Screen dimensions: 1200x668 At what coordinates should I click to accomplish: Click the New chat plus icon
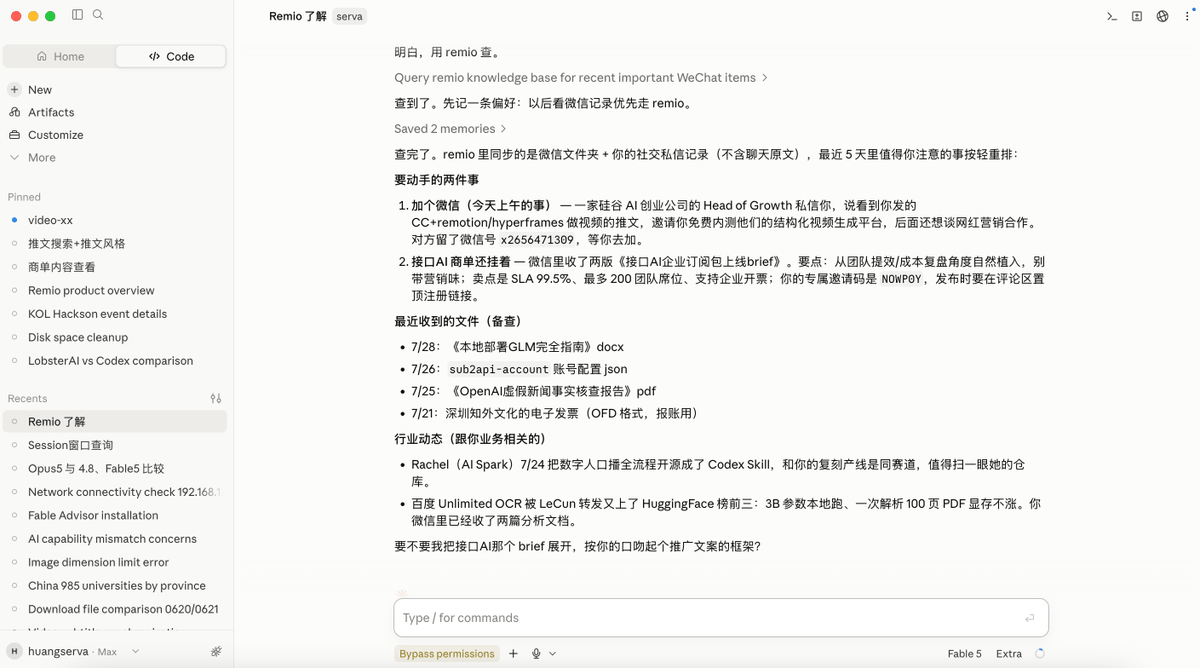click(x=14, y=90)
